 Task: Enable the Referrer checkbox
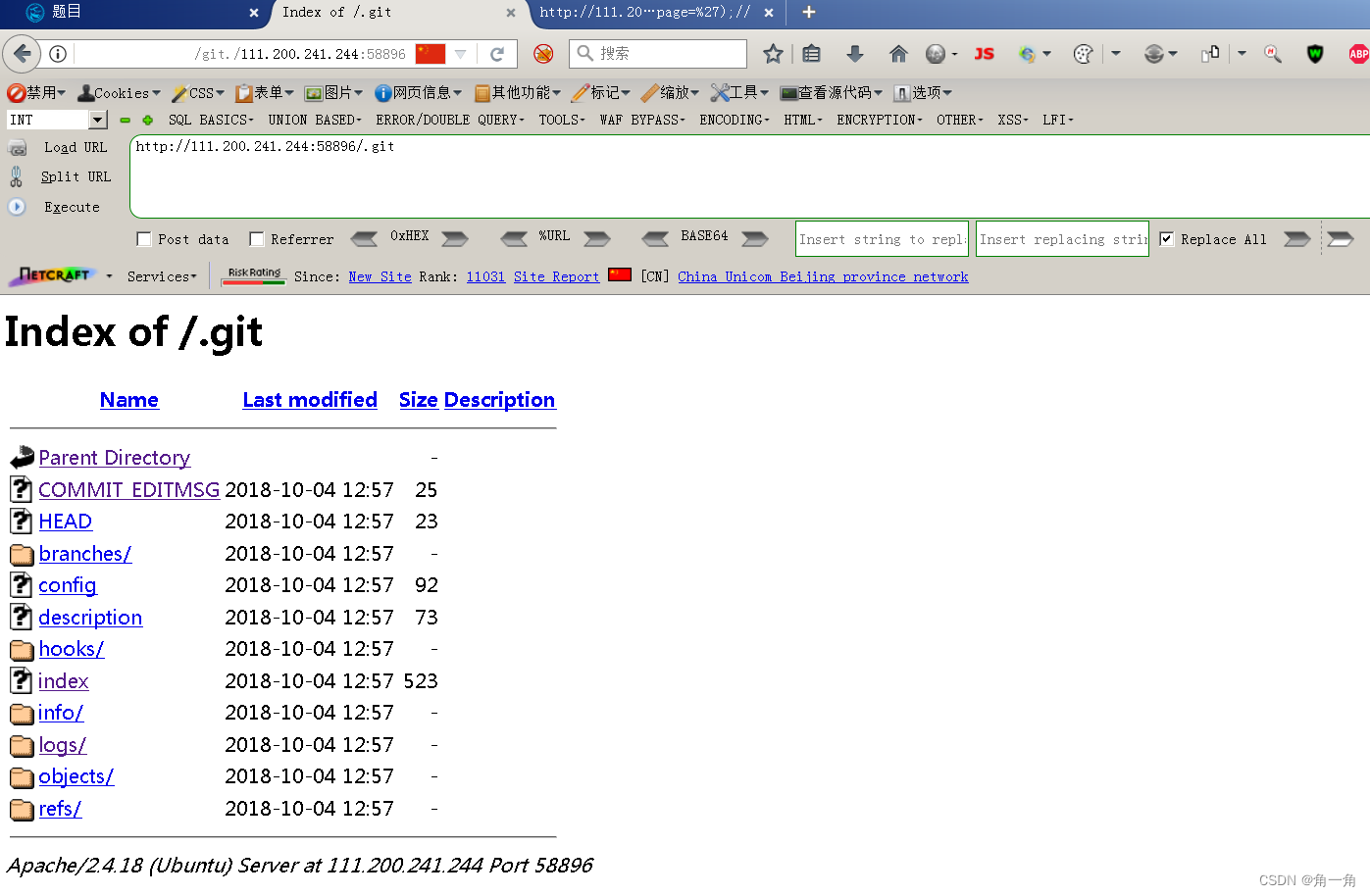[257, 239]
